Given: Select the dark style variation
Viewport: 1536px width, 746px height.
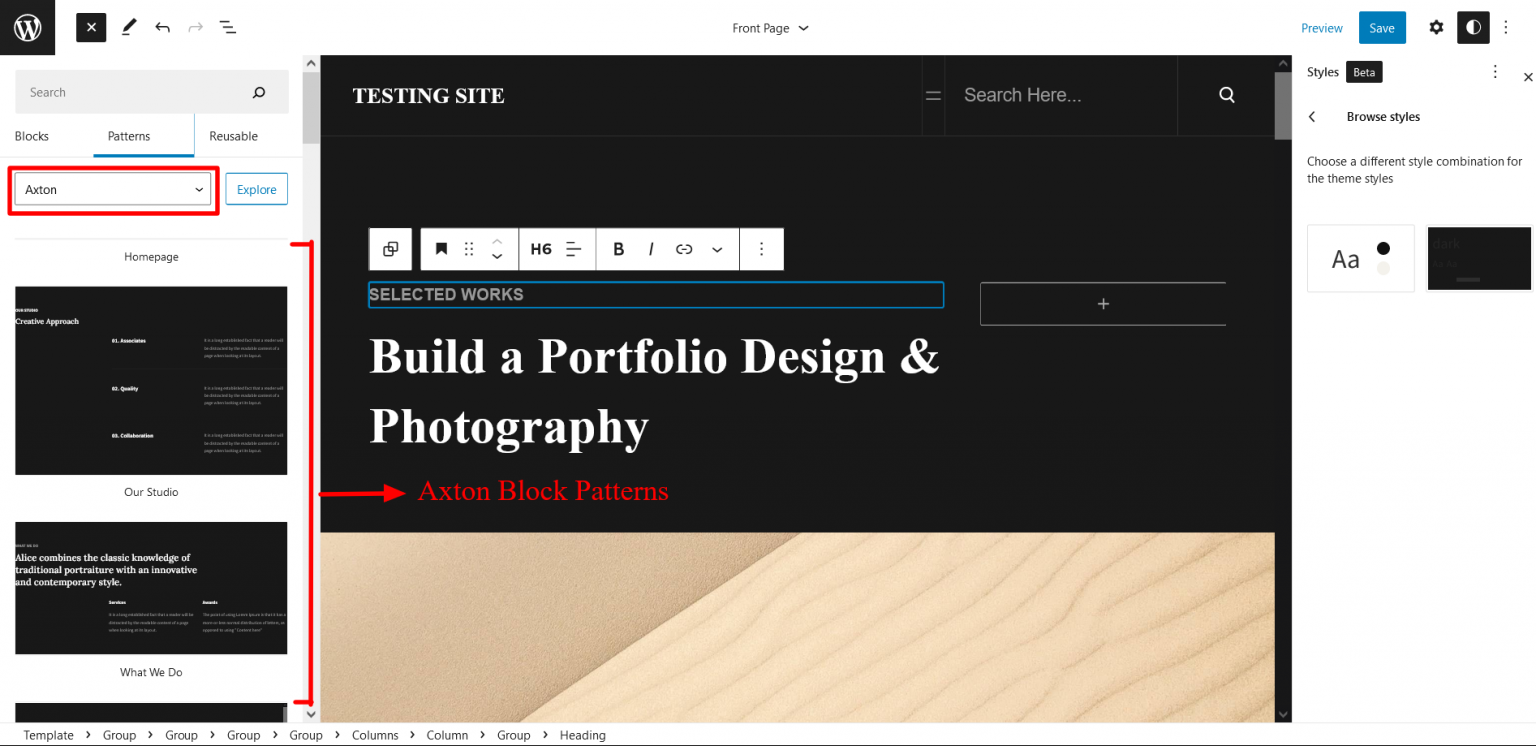Looking at the screenshot, I should coord(1478,258).
